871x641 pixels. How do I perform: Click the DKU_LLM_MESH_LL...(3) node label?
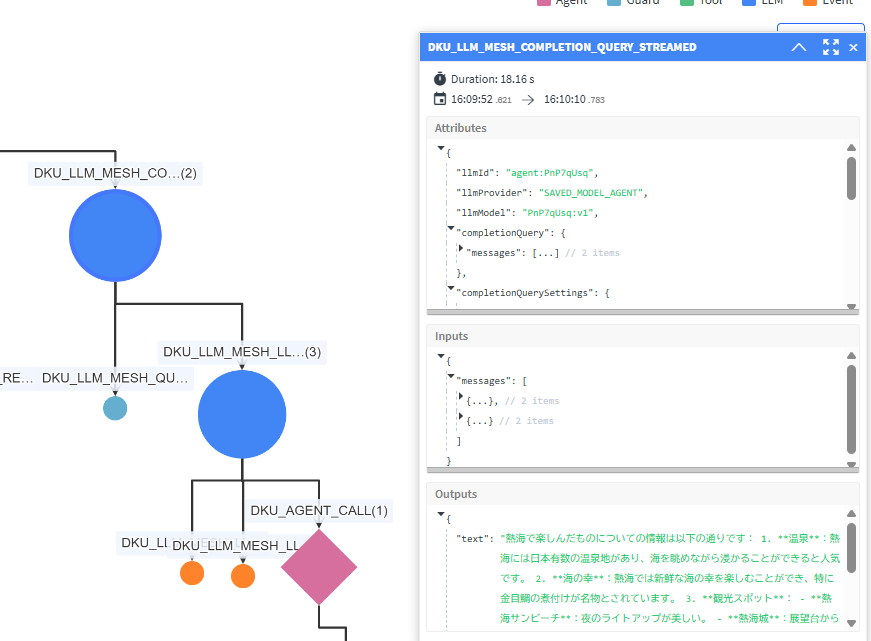pyautogui.click(x=242, y=352)
